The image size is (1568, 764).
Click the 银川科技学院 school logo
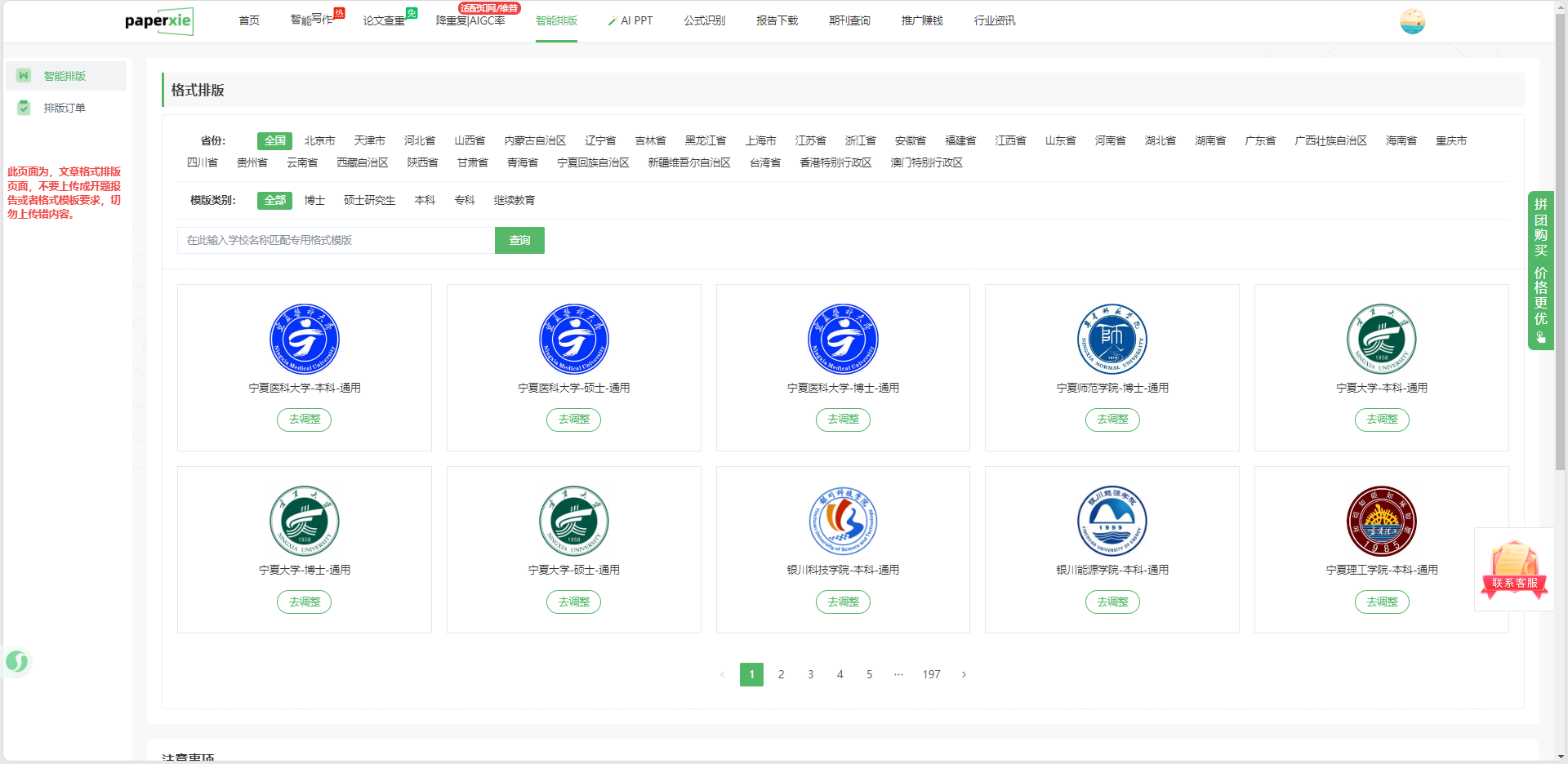coord(843,521)
